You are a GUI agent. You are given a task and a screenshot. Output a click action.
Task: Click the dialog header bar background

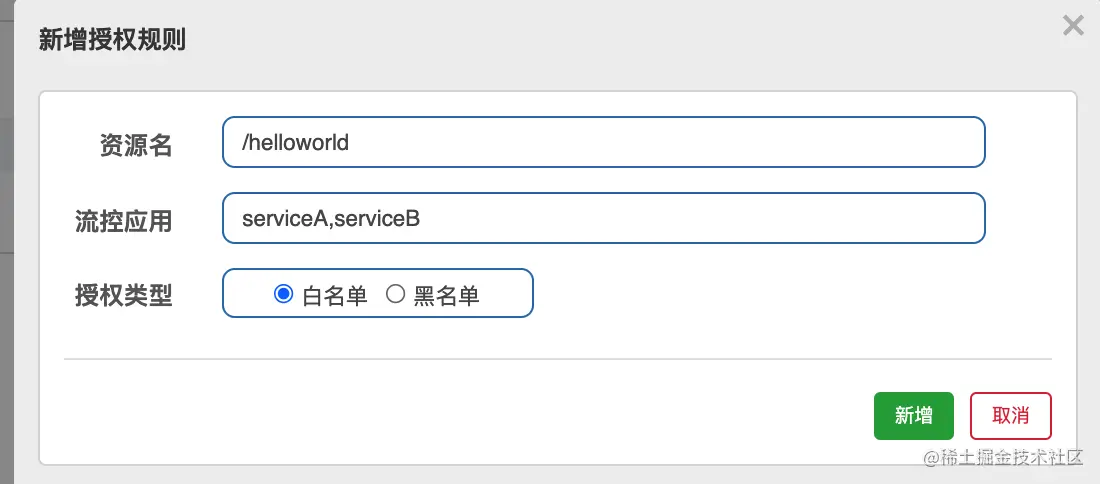(x=600, y=40)
